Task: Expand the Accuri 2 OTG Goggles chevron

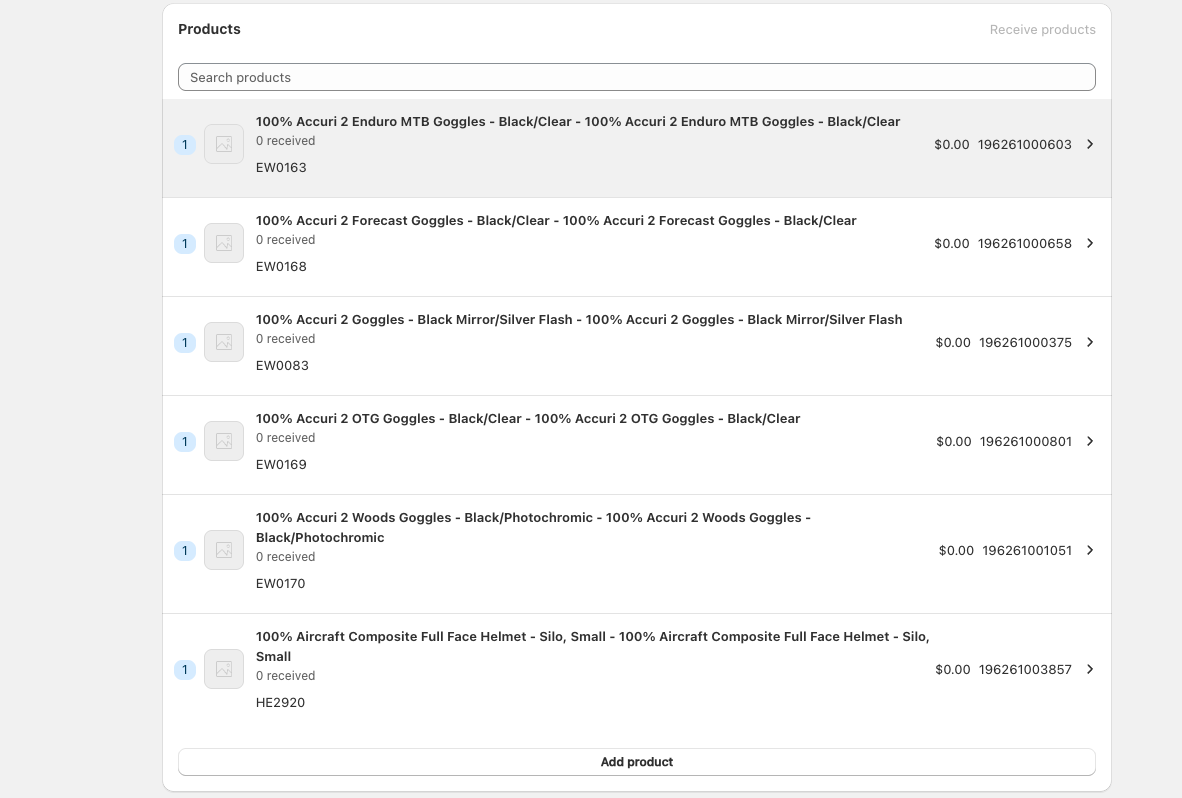Action: click(1090, 441)
